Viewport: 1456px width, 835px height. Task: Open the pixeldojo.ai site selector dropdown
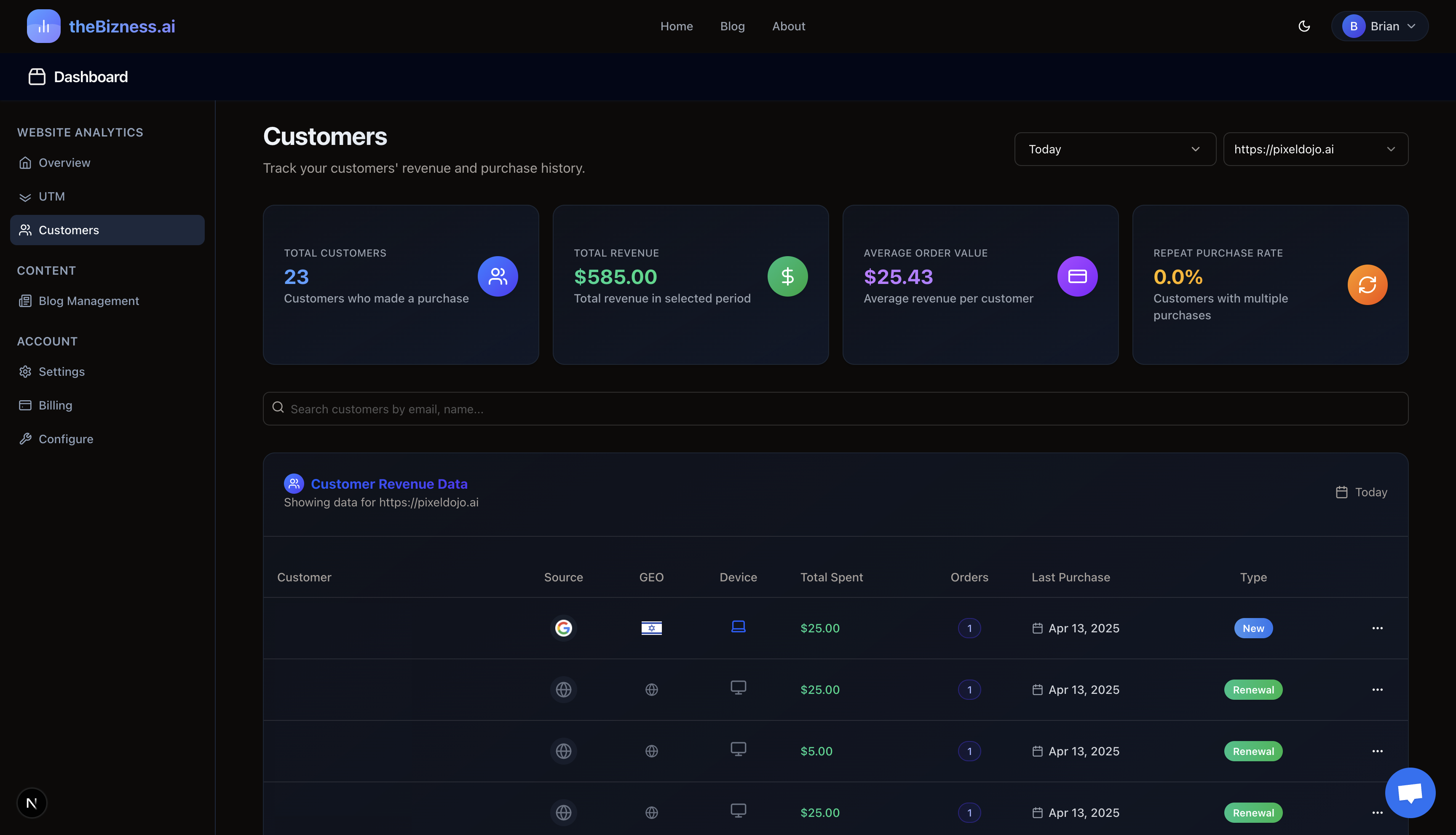pyautogui.click(x=1315, y=149)
